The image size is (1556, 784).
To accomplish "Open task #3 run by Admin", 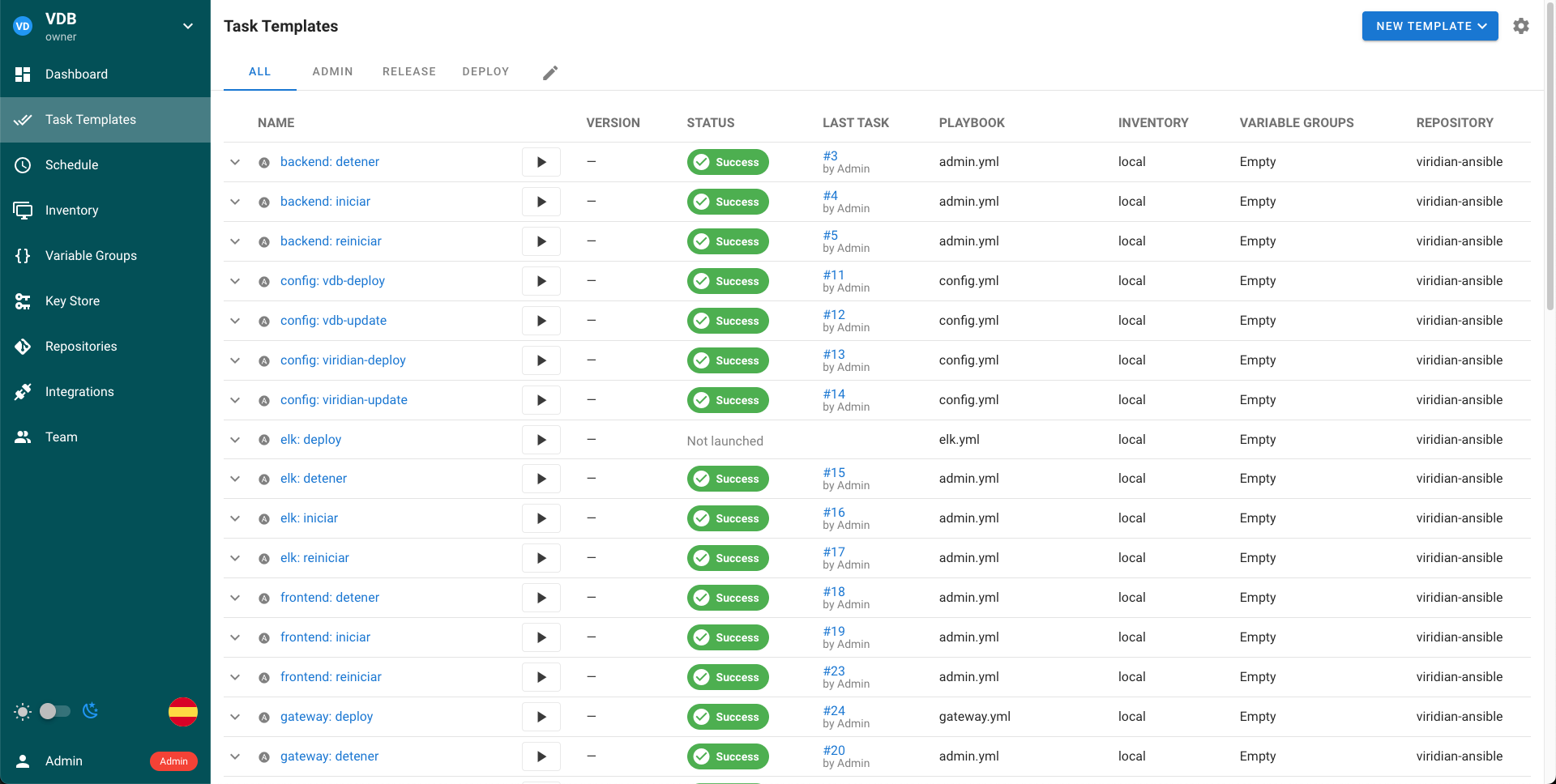I will click(829, 155).
